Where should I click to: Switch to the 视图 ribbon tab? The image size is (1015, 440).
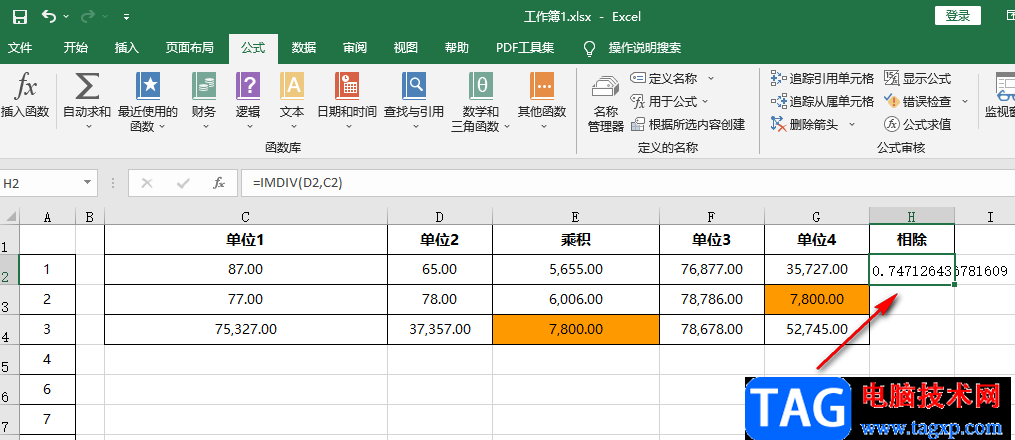(406, 48)
